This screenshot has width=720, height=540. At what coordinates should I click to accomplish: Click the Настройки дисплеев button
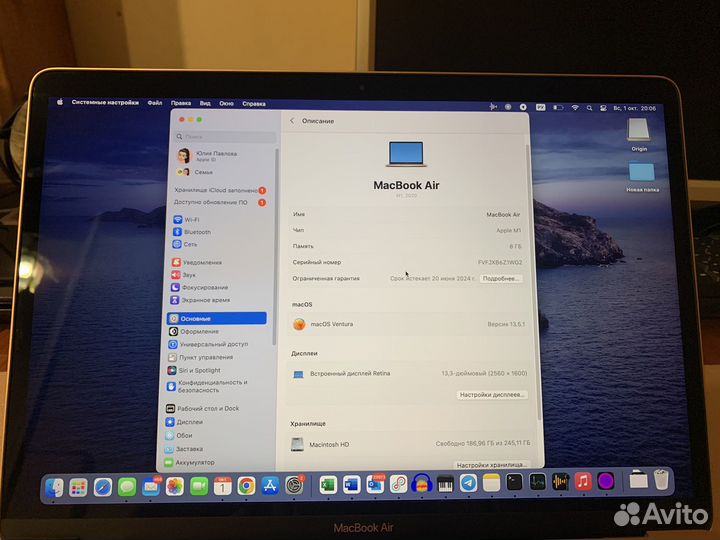(492, 394)
